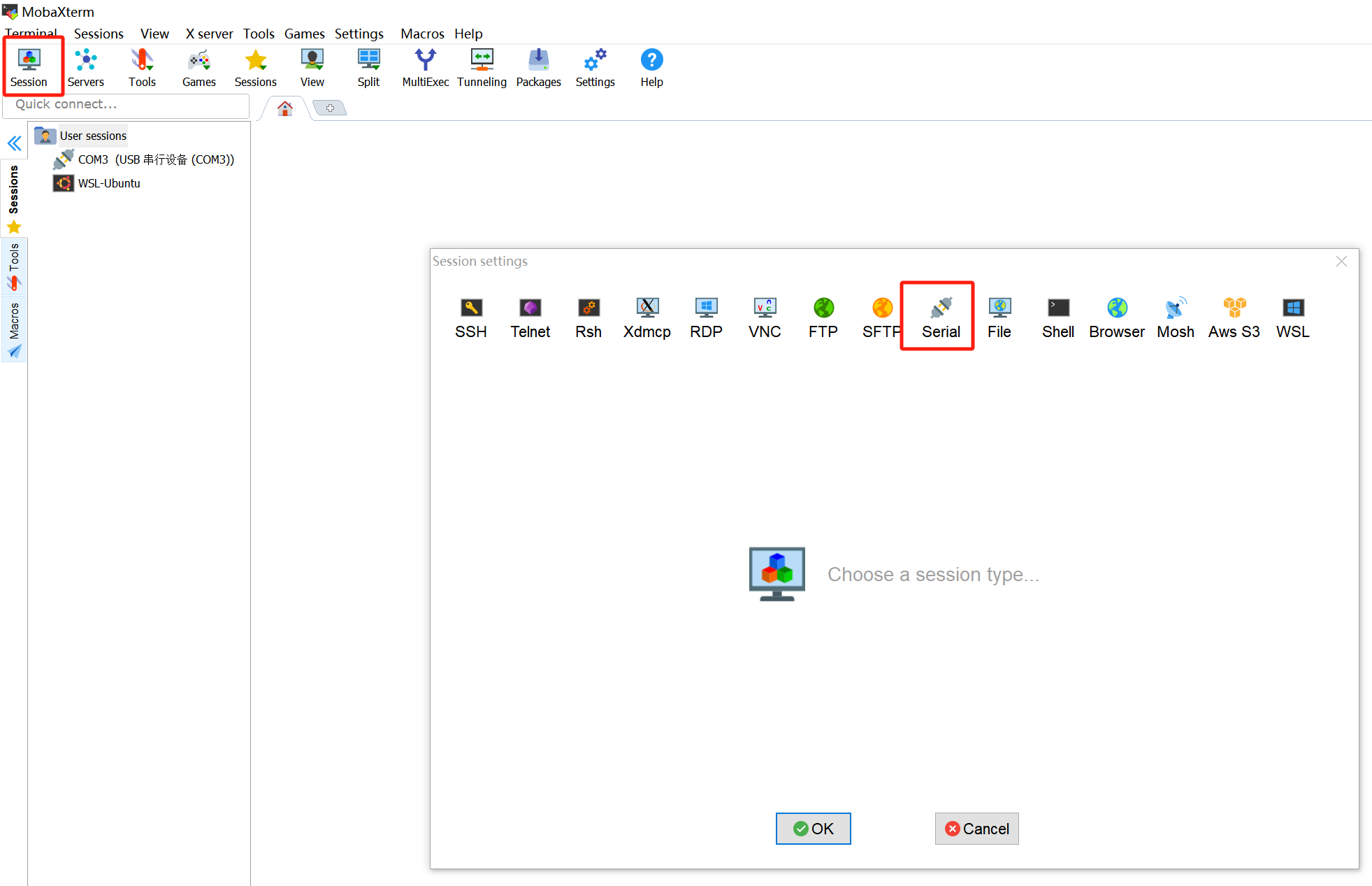The image size is (1372, 886).
Task: Open the Settings menu in menu bar
Action: click(x=359, y=34)
